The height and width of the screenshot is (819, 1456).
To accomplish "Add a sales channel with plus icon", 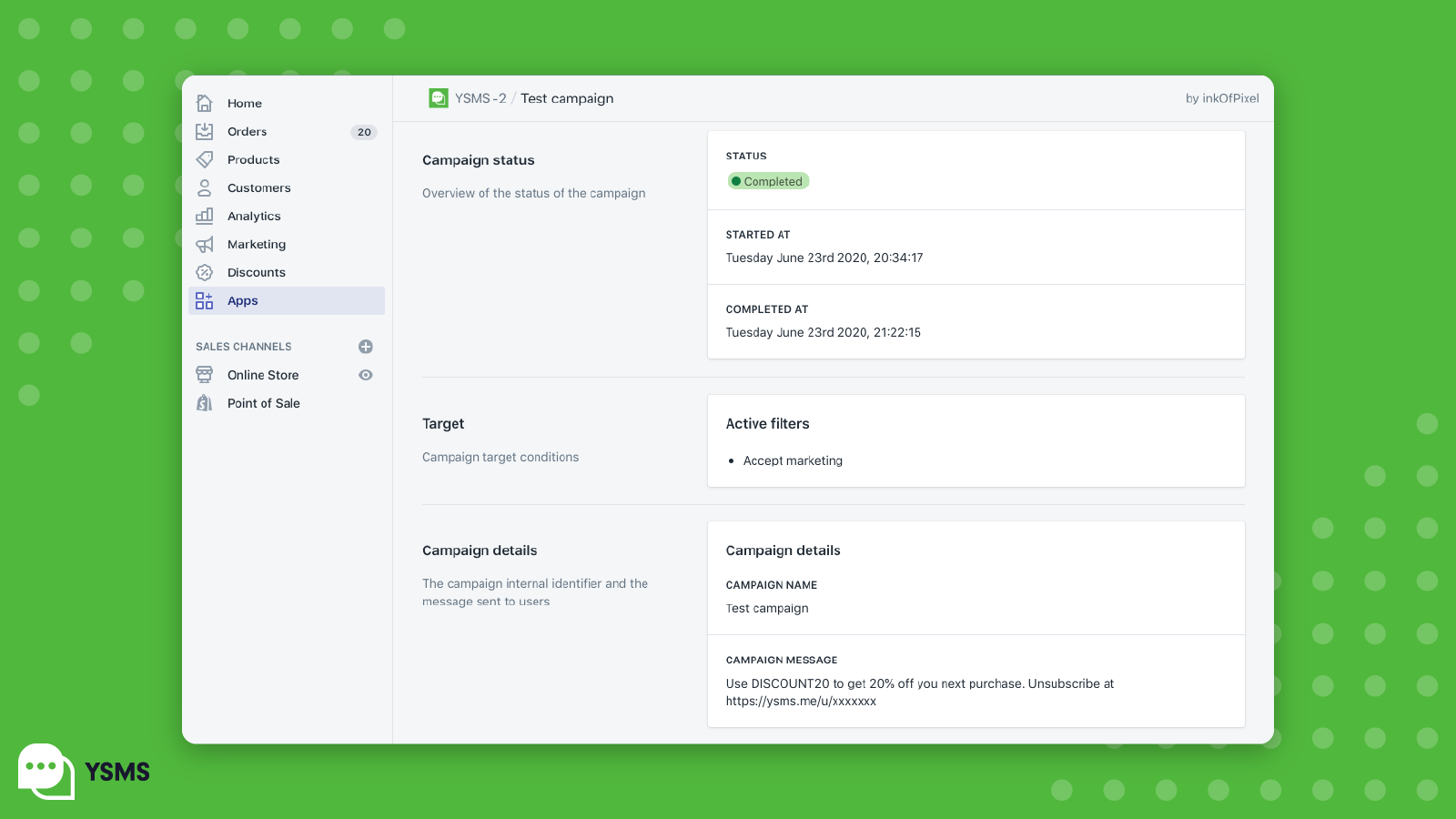I will (x=366, y=347).
